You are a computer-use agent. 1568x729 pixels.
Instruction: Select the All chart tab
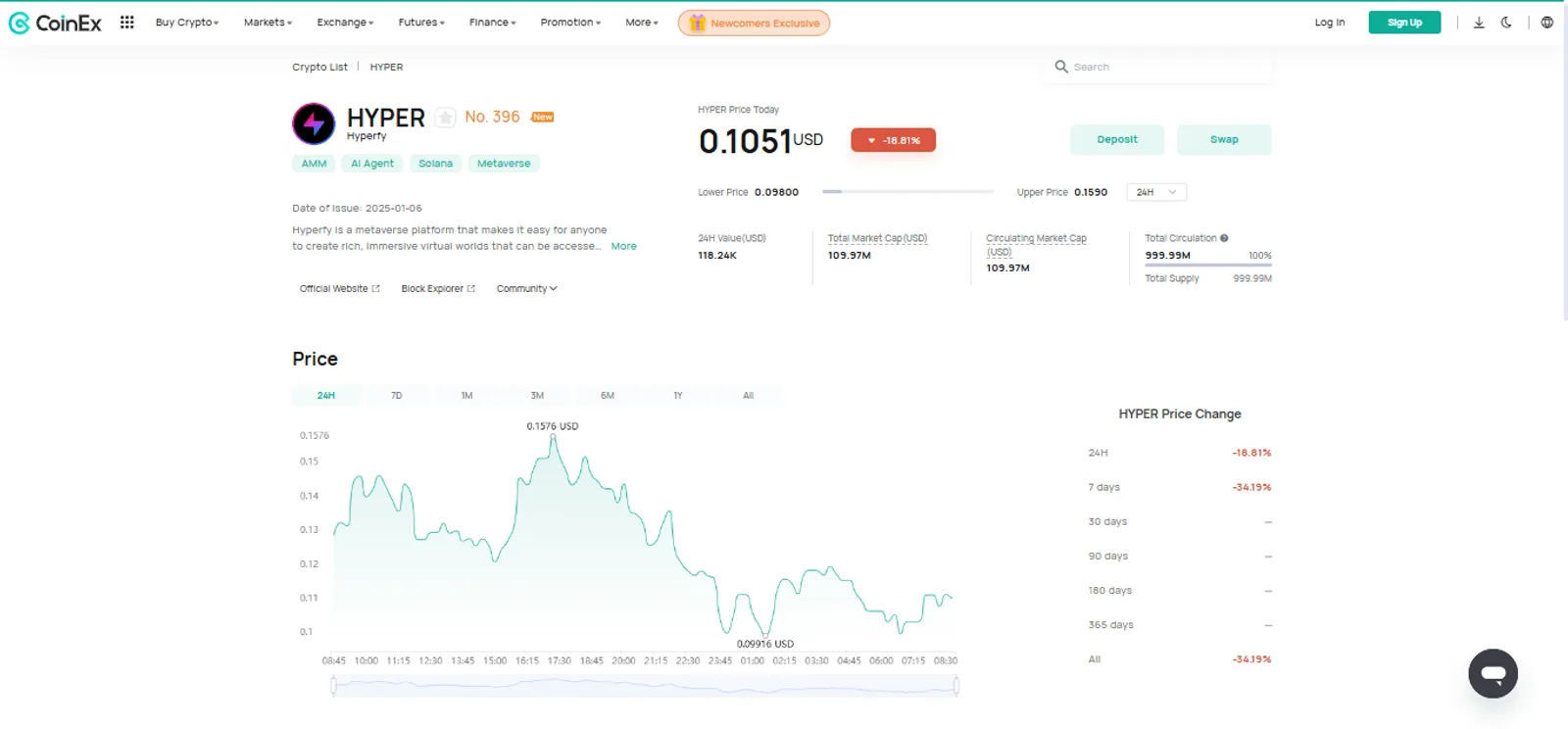click(x=748, y=396)
